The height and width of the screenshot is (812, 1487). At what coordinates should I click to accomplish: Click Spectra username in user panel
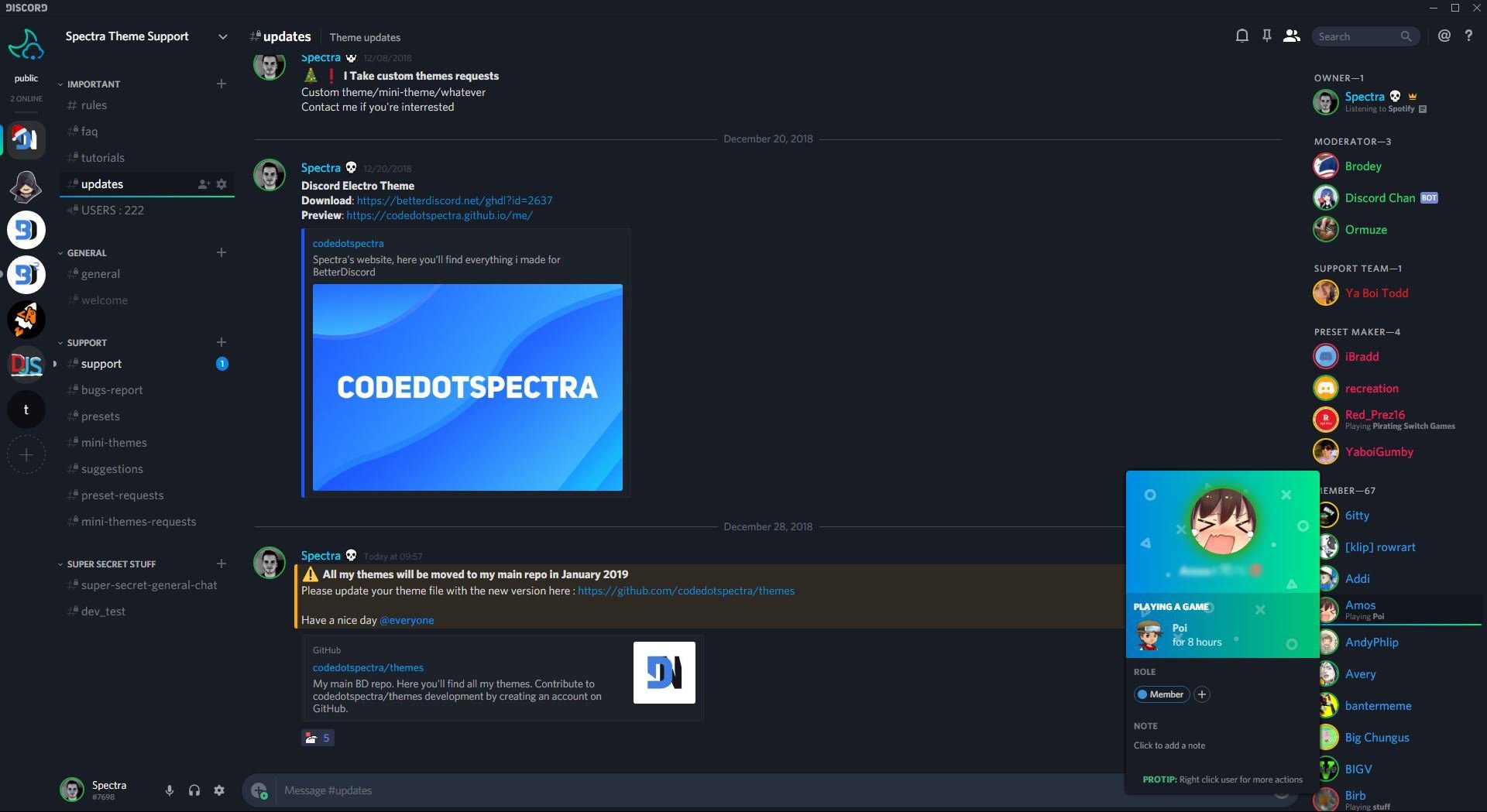point(109,785)
